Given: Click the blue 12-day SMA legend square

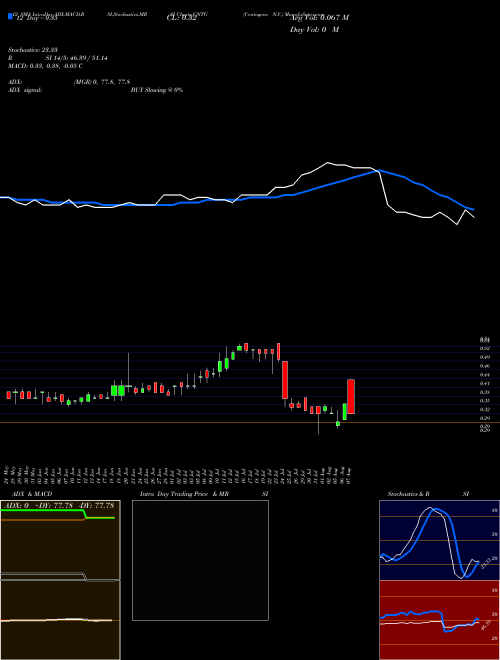Looking at the screenshot, I should coord(11,17).
